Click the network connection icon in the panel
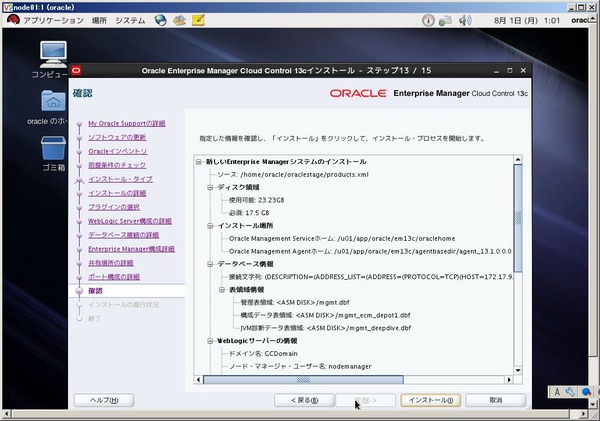This screenshot has width=600, height=421. click(445, 20)
